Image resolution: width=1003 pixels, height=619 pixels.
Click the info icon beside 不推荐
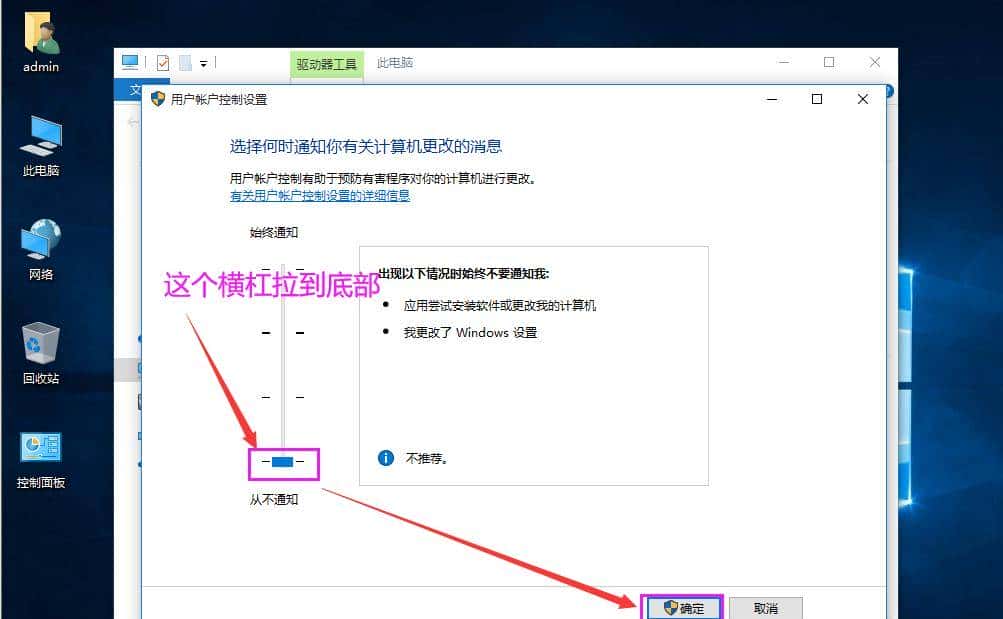coord(385,458)
